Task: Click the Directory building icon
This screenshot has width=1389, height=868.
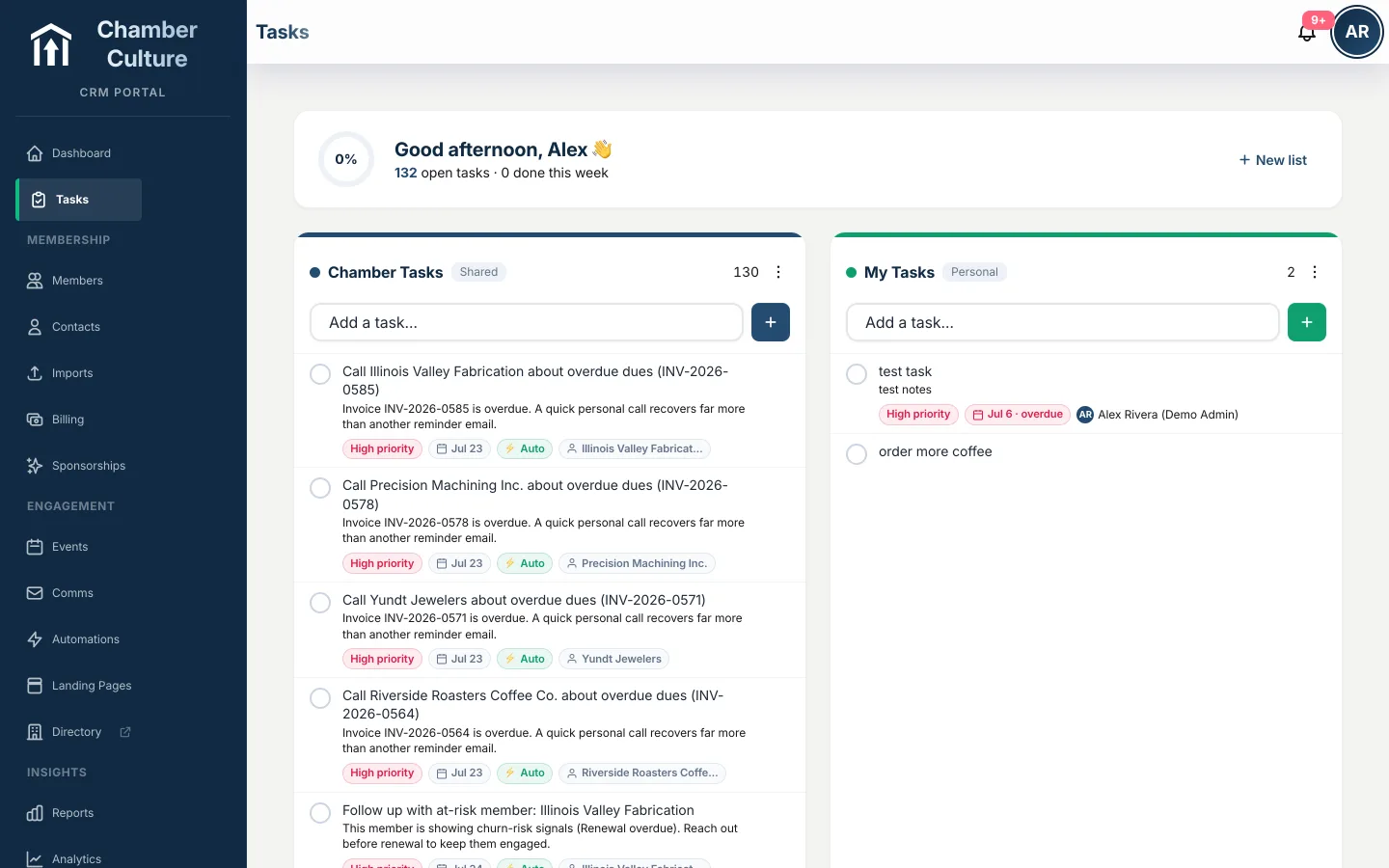Action: coord(35,732)
